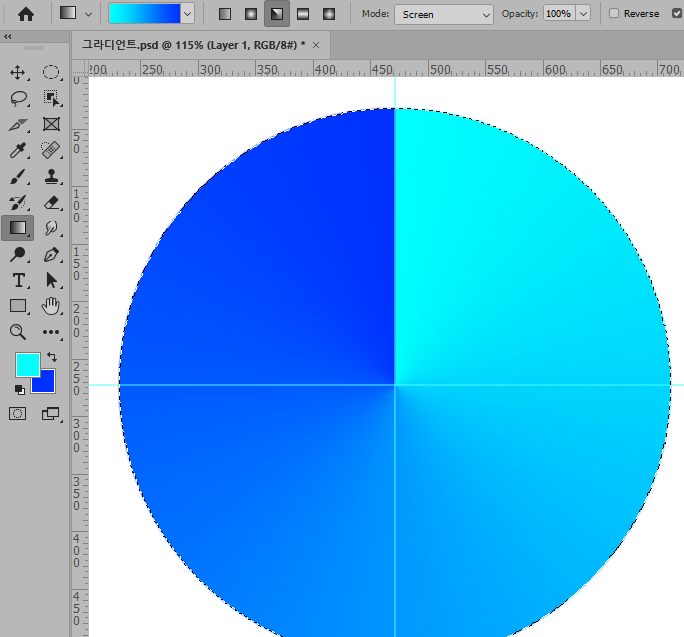Choose Diamond Gradient style

(x=329, y=14)
